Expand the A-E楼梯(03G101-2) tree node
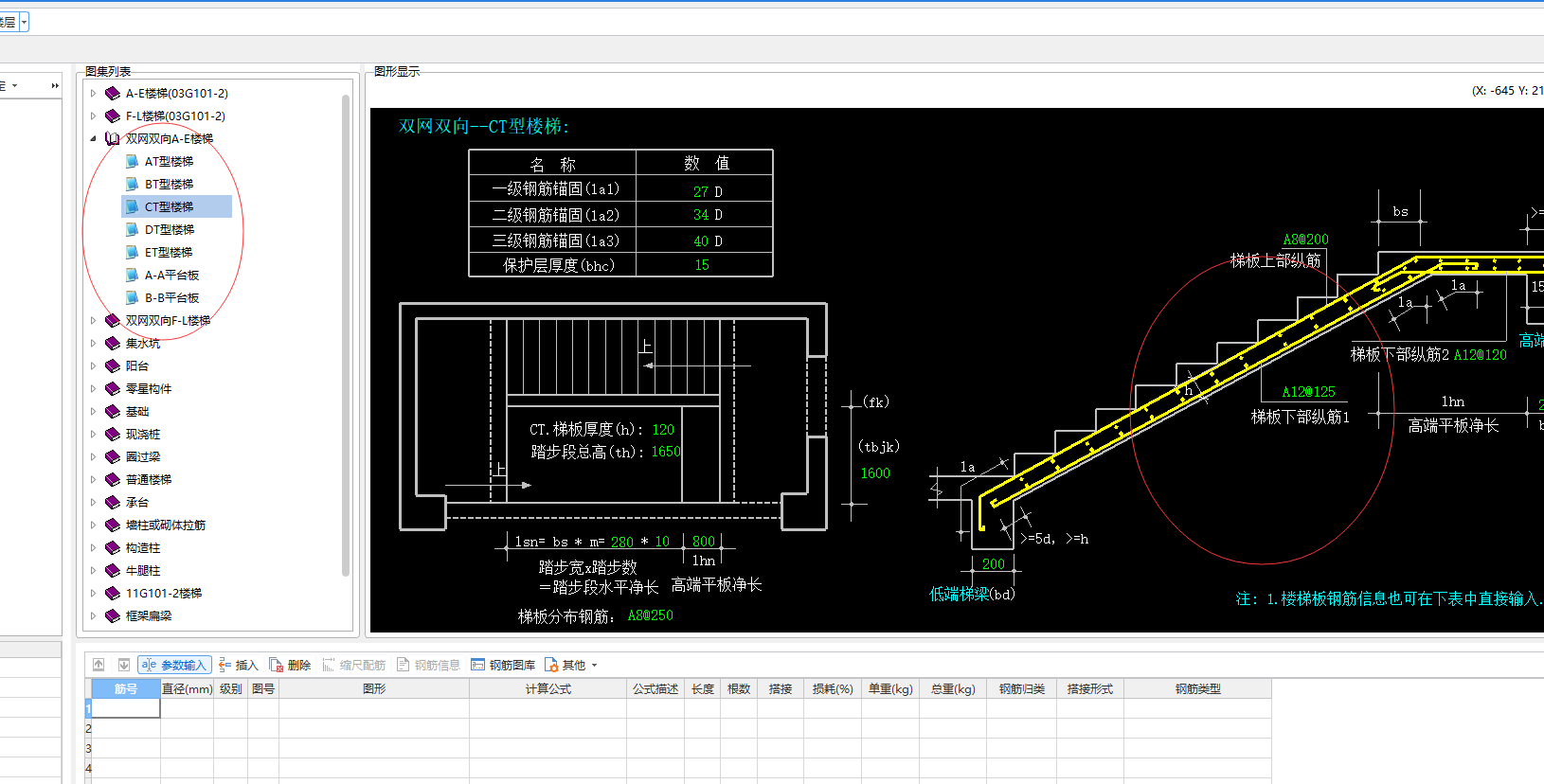The image size is (1544, 784). 93,93
